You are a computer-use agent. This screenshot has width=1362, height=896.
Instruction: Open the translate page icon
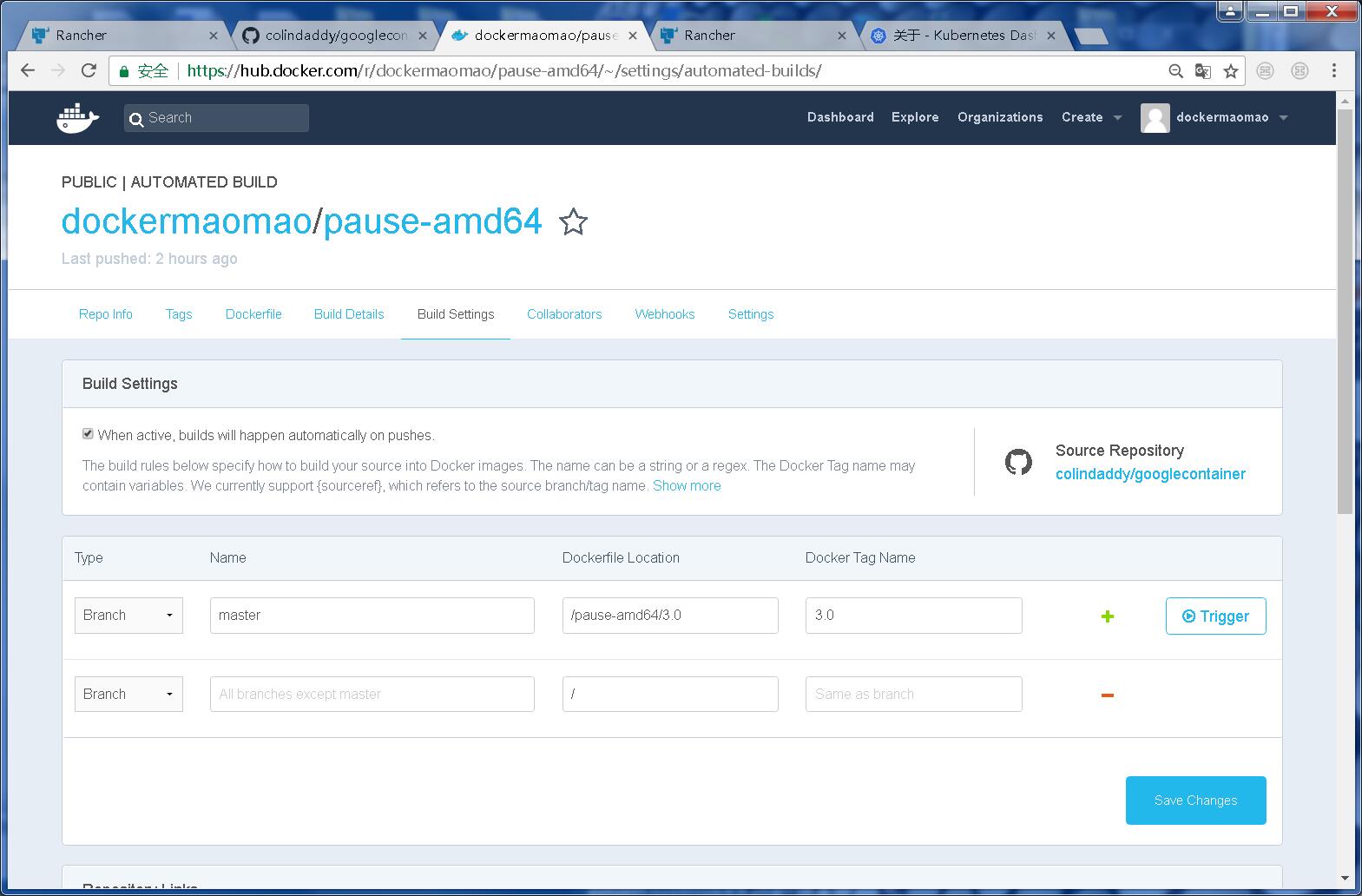(x=1203, y=71)
